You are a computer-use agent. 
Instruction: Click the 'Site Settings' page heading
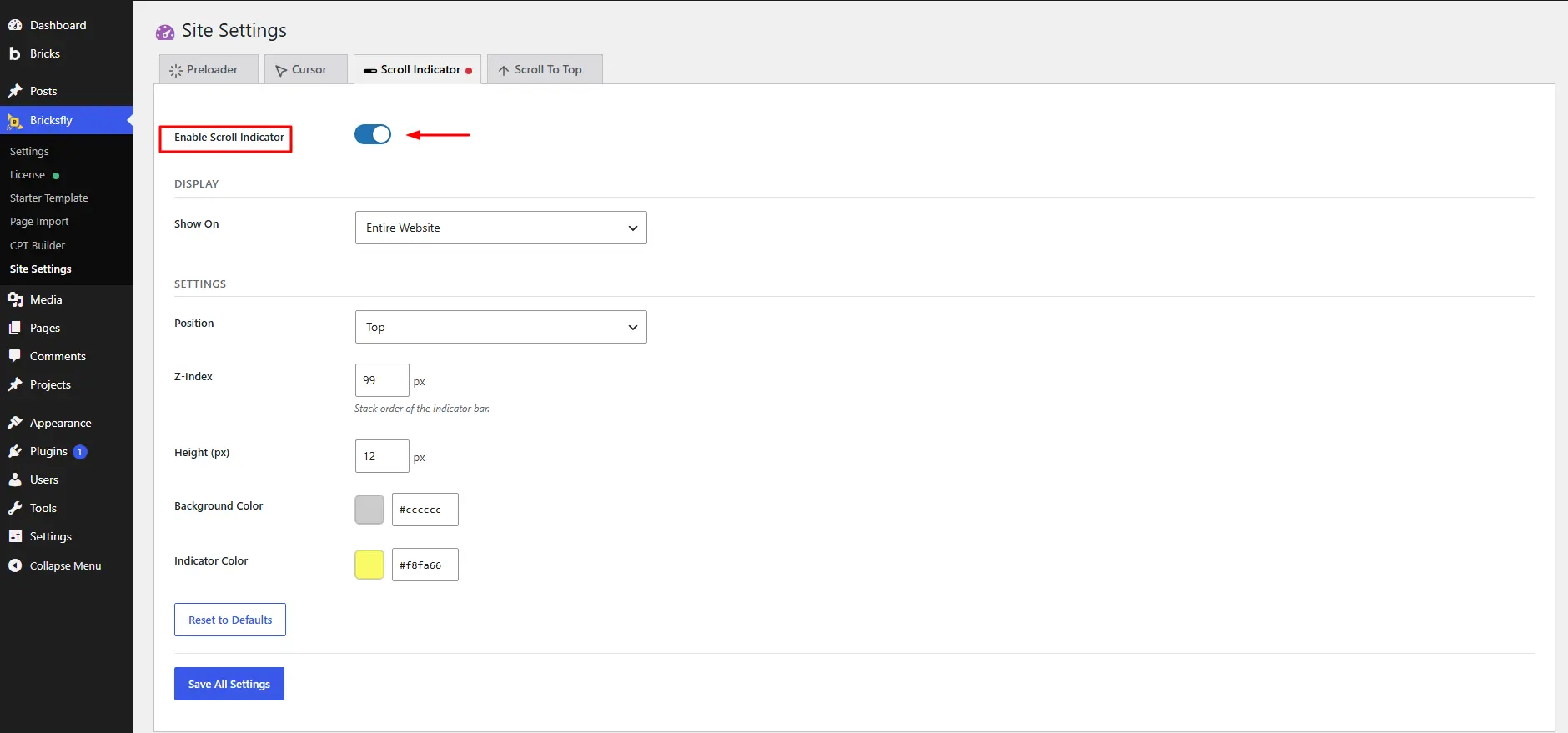234,31
